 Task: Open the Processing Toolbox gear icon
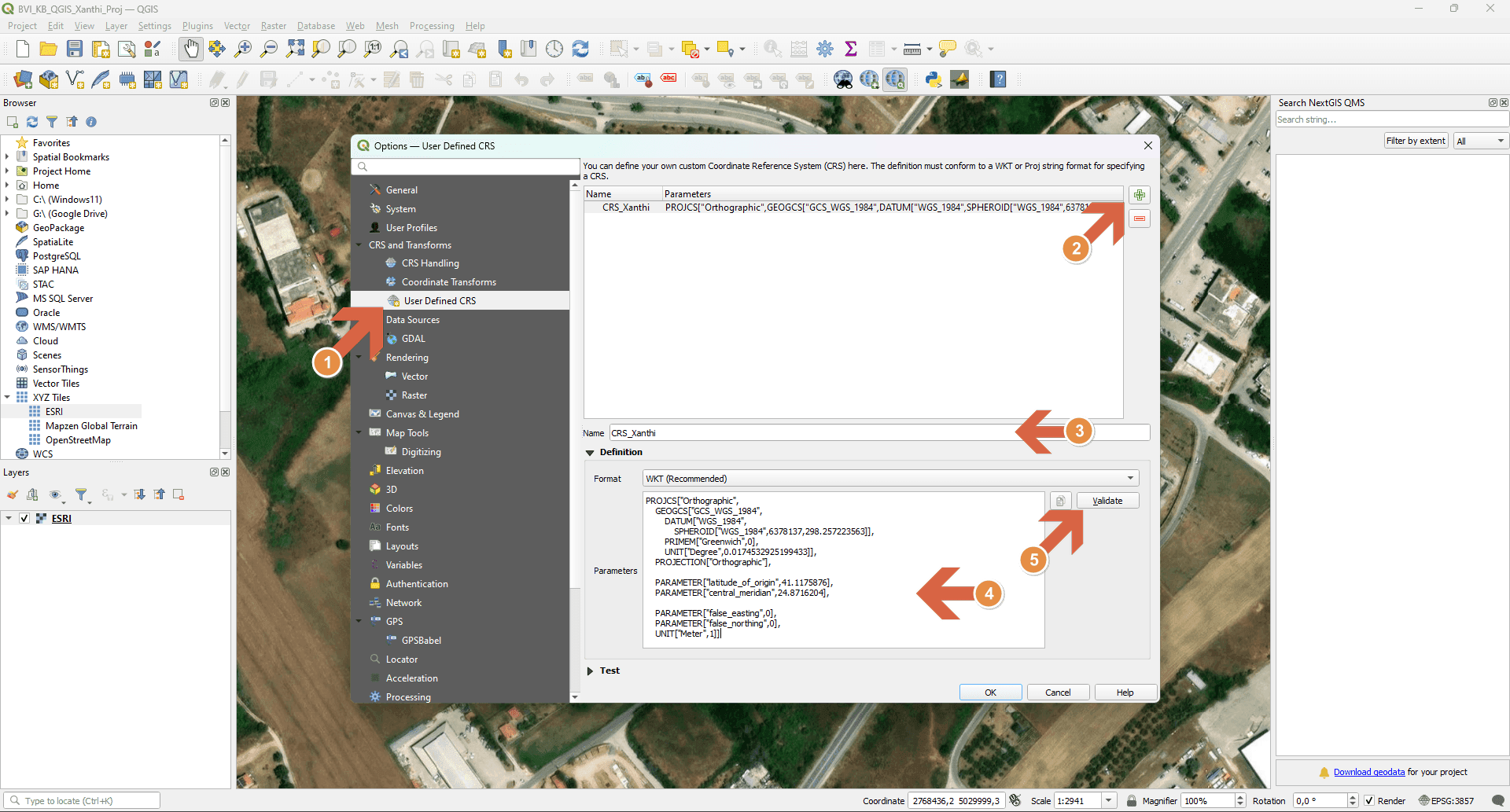pos(825,49)
